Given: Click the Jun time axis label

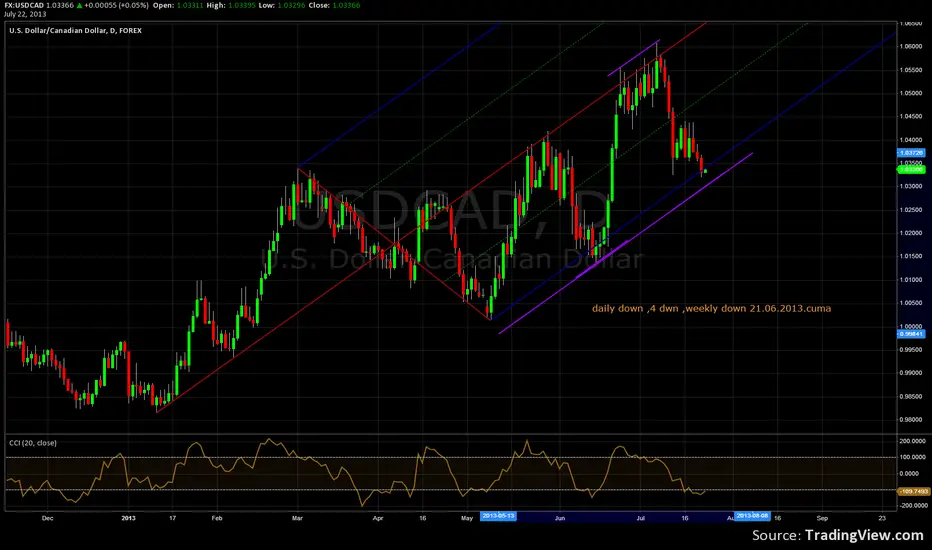Looking at the screenshot, I should pyautogui.click(x=560, y=518).
